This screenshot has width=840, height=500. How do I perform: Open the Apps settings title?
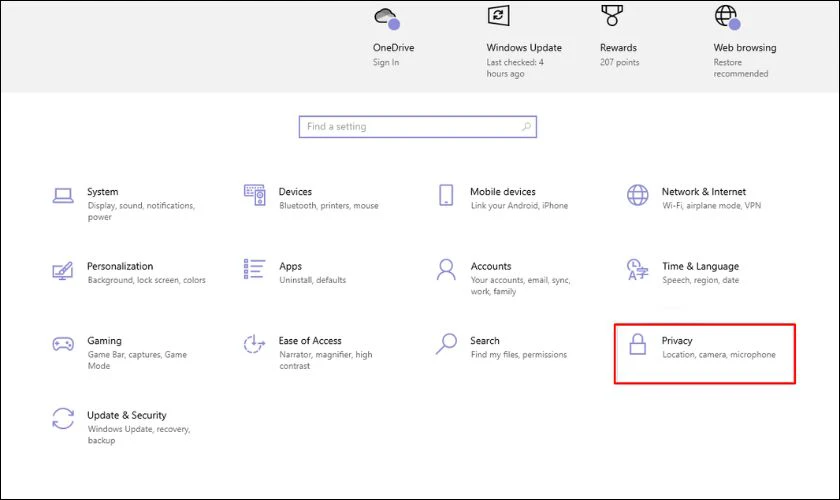coord(290,266)
